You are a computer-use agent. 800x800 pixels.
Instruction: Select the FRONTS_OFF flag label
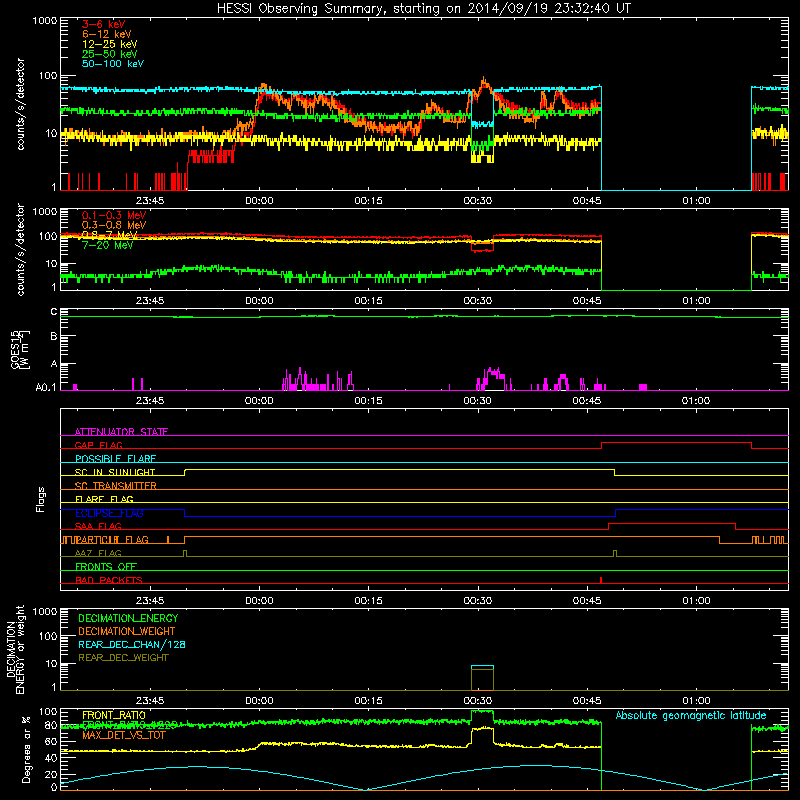point(106,567)
